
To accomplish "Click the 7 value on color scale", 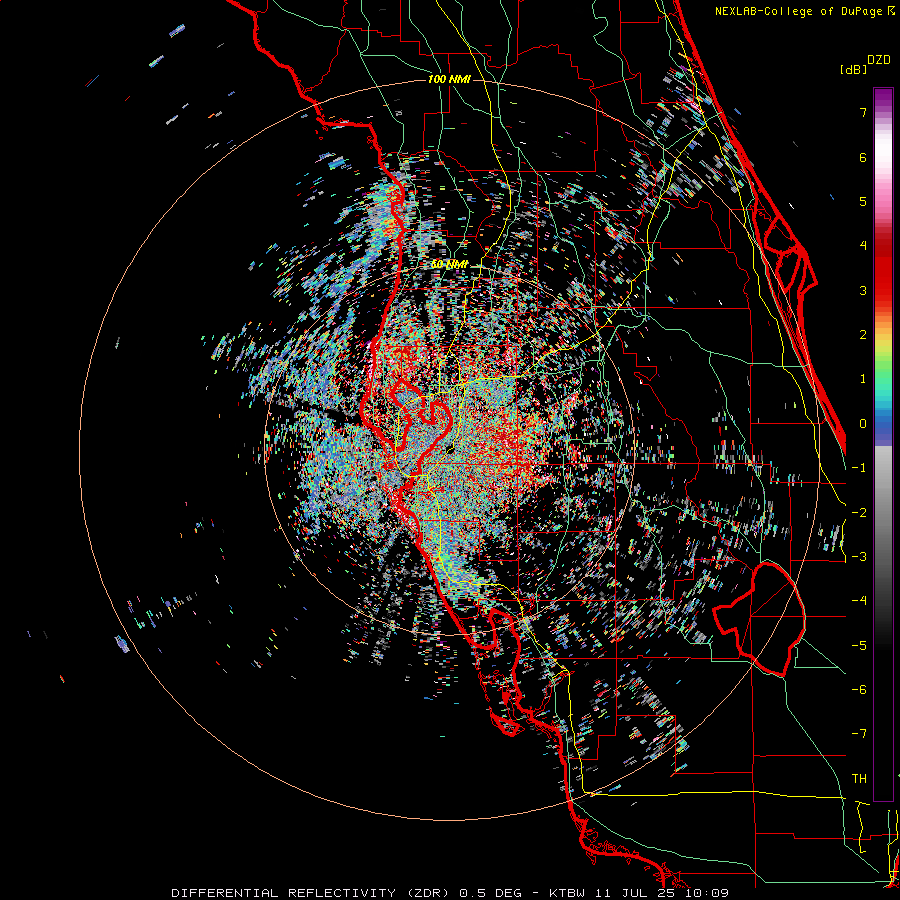I will [863, 112].
